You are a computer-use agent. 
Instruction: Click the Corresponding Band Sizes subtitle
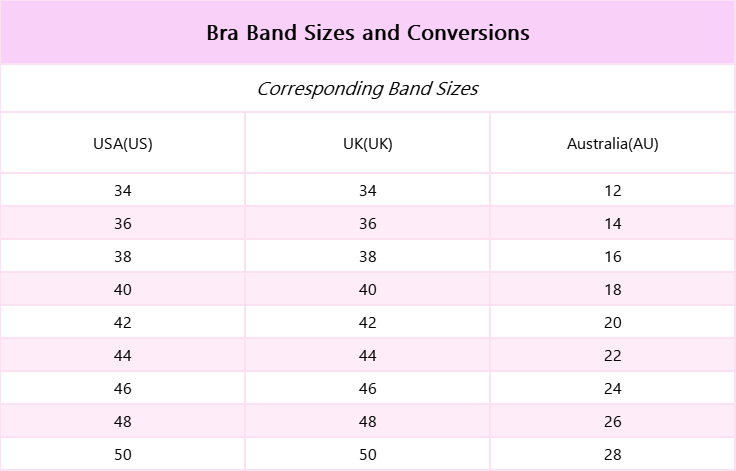[368, 89]
